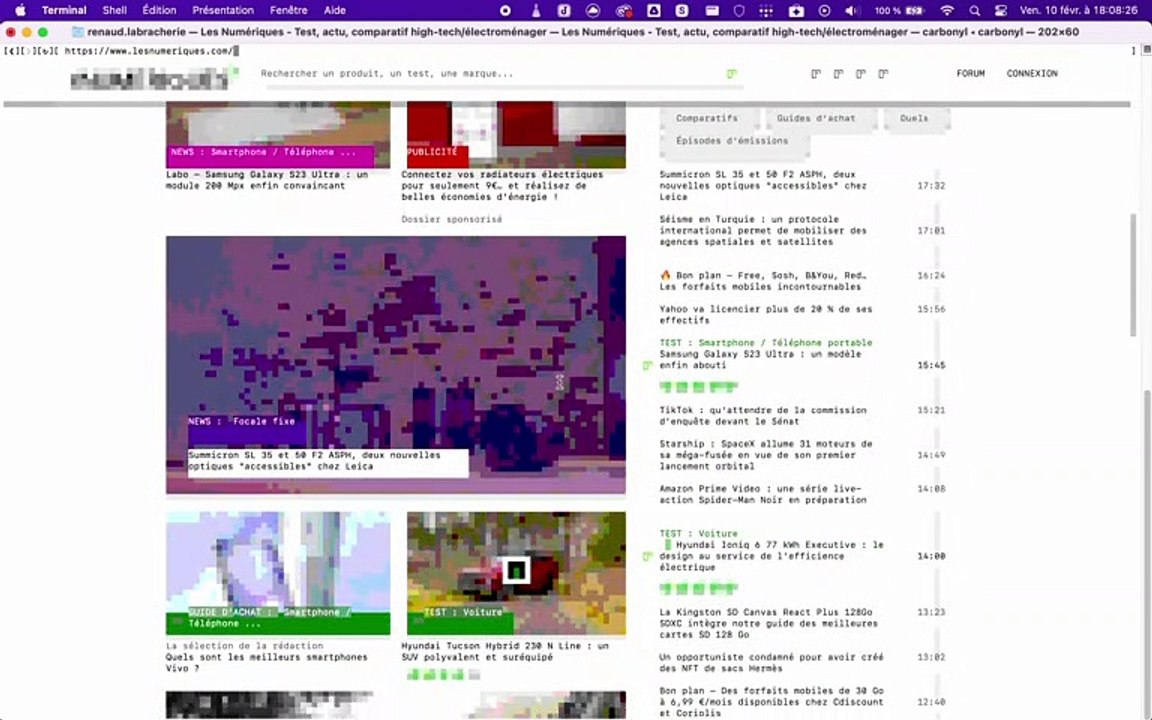The image size is (1152, 720).
Task: Click 'Hyundai Tucson Hybrid 230 N Line' headline
Action: pos(505,652)
